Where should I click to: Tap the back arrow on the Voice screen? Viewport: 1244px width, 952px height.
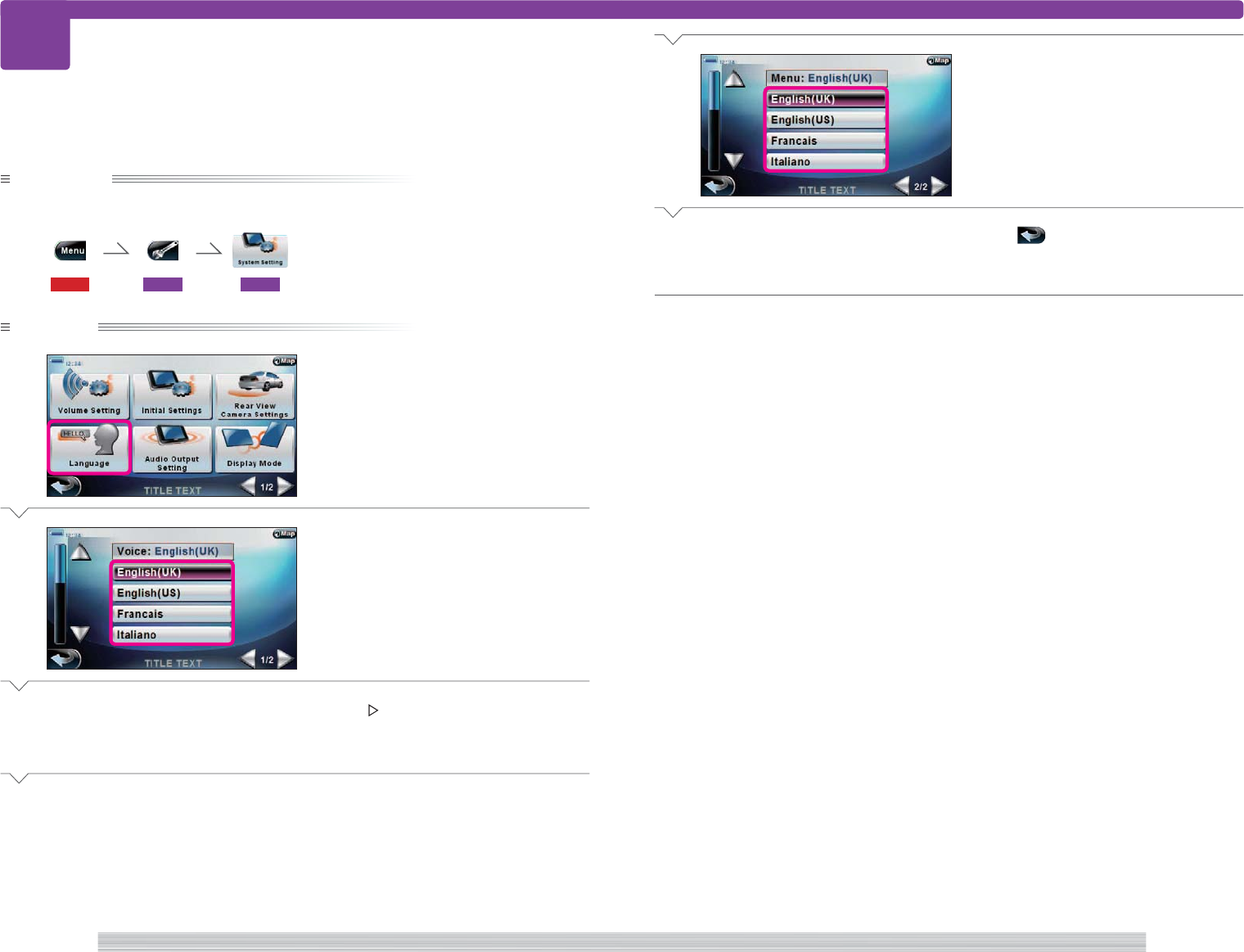click(x=65, y=659)
